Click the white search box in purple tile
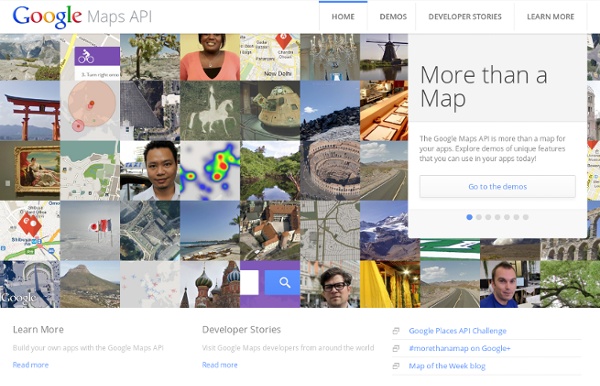 pyautogui.click(x=249, y=283)
